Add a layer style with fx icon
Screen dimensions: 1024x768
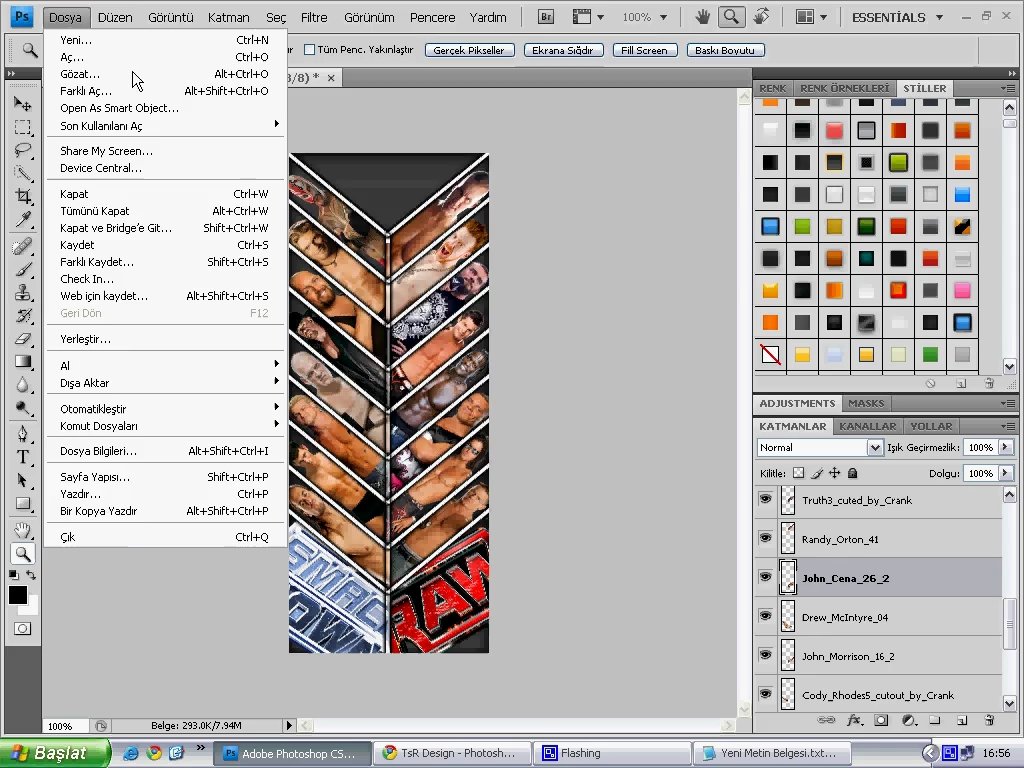pos(854,720)
